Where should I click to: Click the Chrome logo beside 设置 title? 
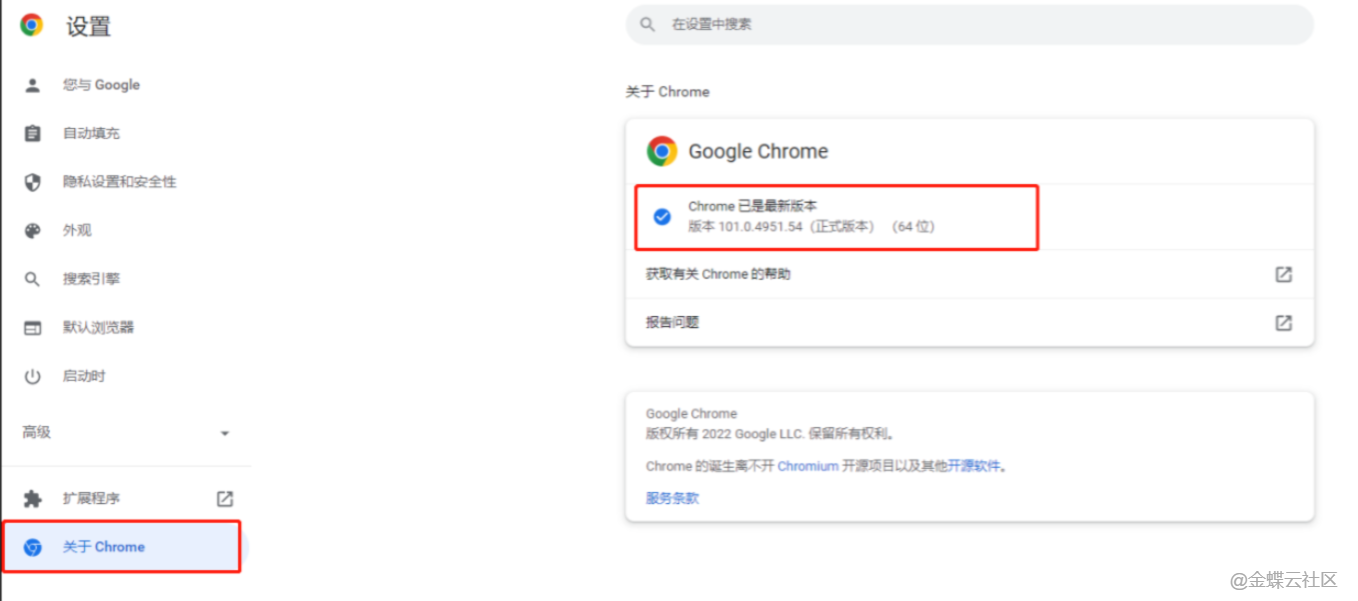pos(32,25)
